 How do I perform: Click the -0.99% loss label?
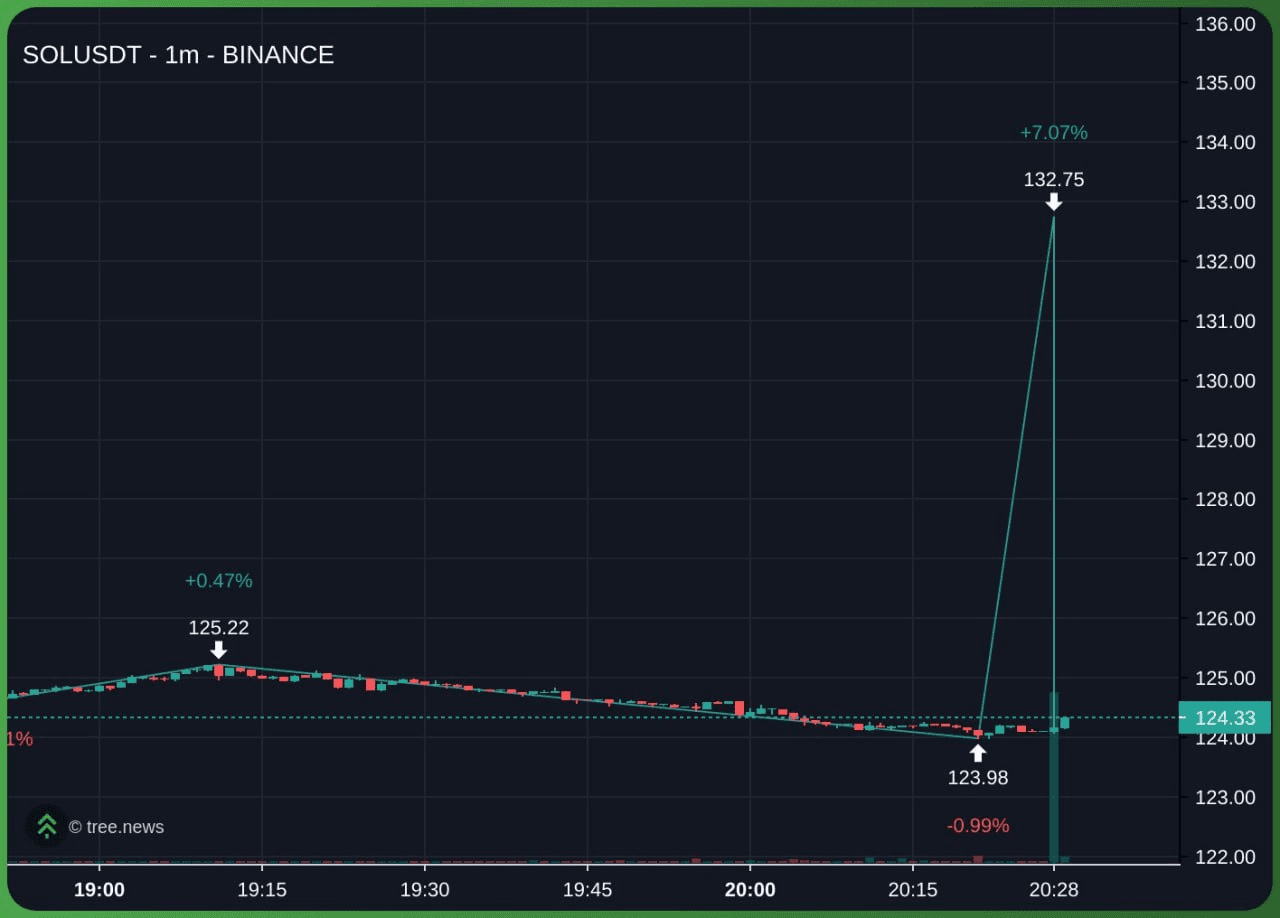978,826
